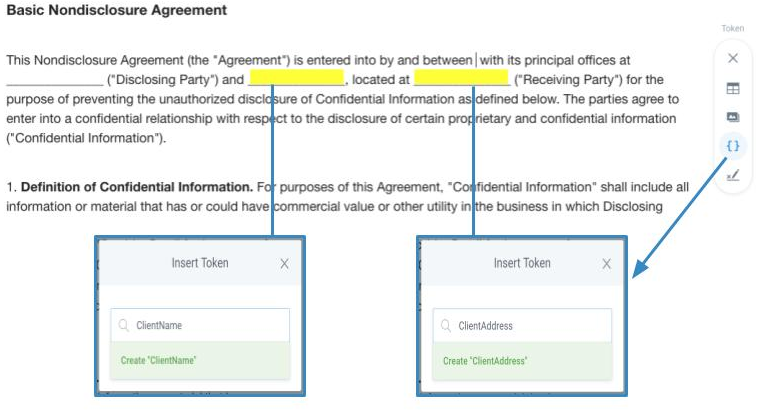Select the insert table icon in the side toolbar

pyautogui.click(x=733, y=89)
